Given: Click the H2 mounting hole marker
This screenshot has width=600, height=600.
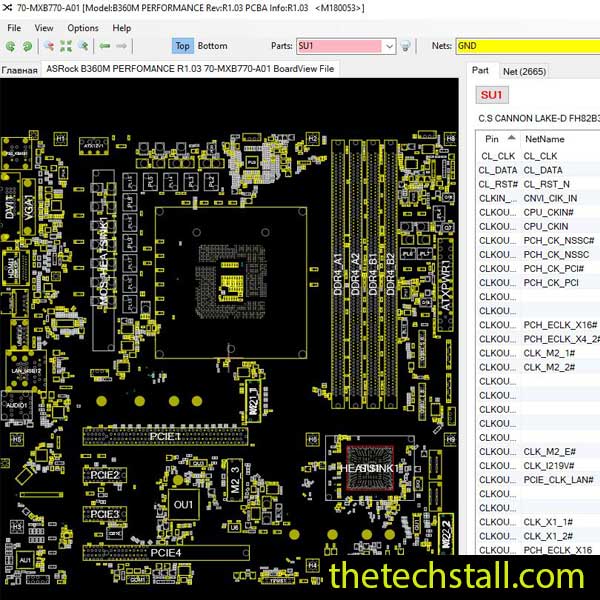Looking at the screenshot, I should click(313, 139).
